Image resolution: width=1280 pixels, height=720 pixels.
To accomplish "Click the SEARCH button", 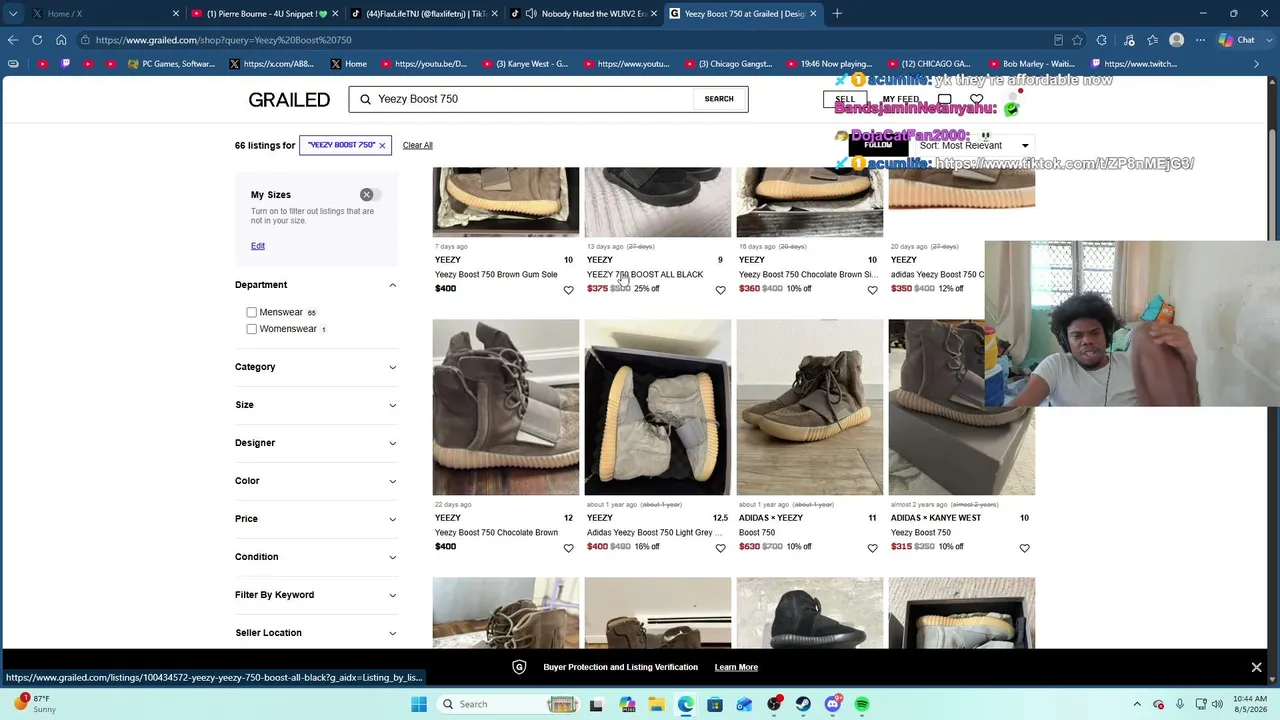I will point(719,99).
